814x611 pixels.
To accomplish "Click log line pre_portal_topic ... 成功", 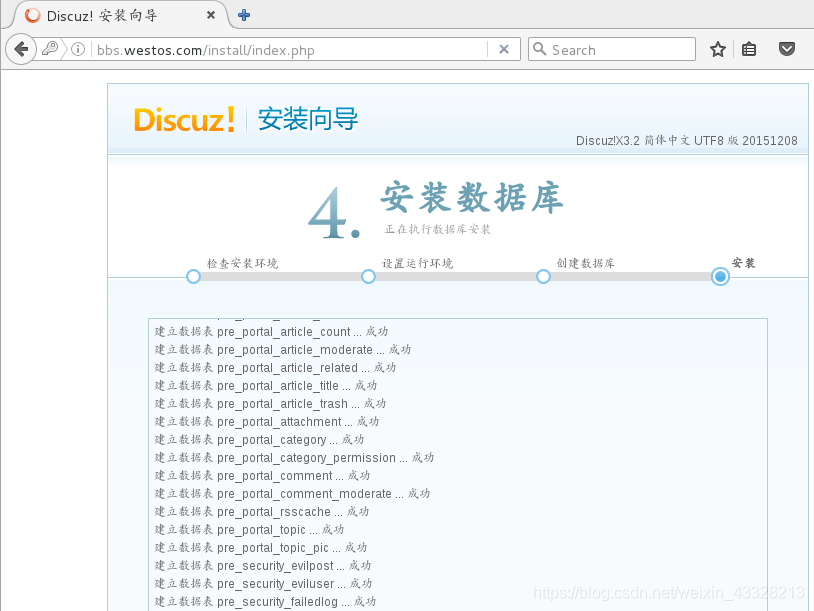I will click(x=249, y=530).
